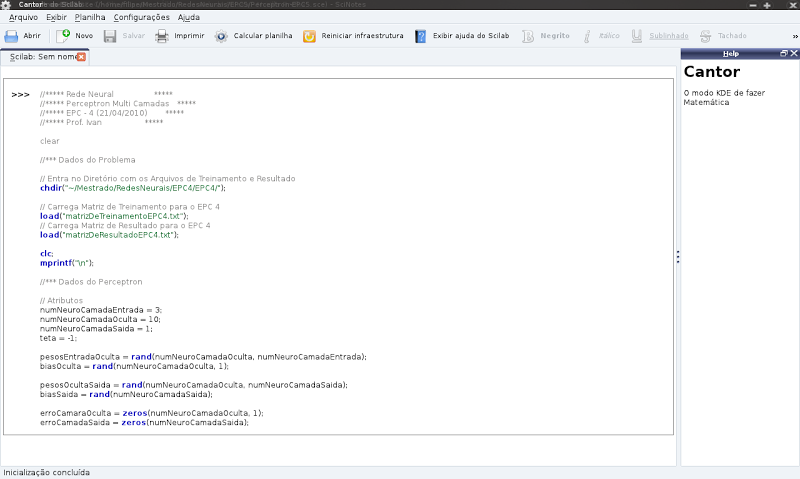Open Exibir ajuda do Scilab icon

pyautogui.click(x=420, y=36)
